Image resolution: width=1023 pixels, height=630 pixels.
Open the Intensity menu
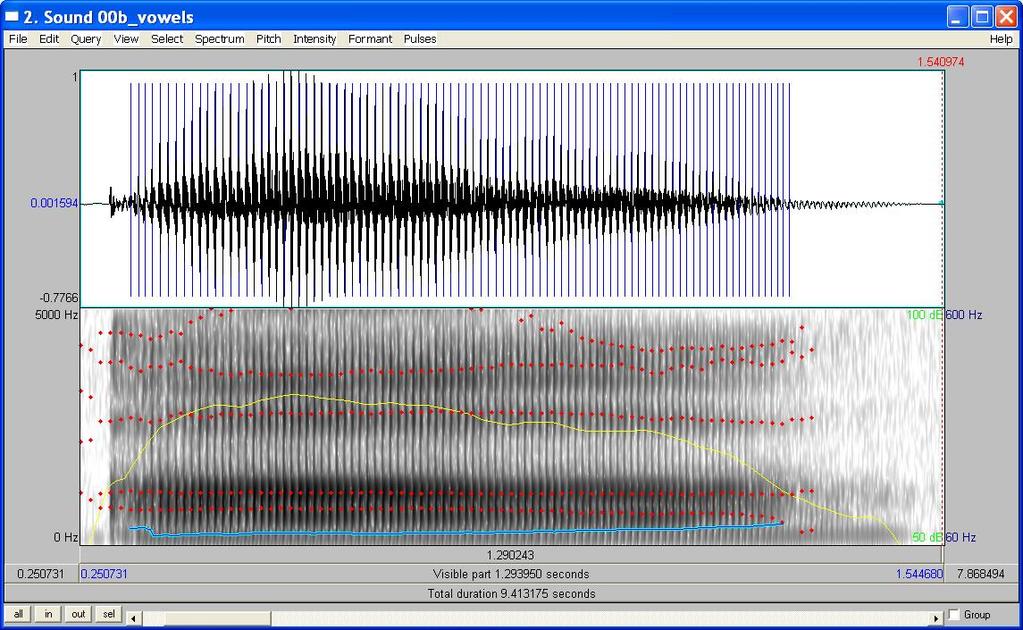(314, 39)
